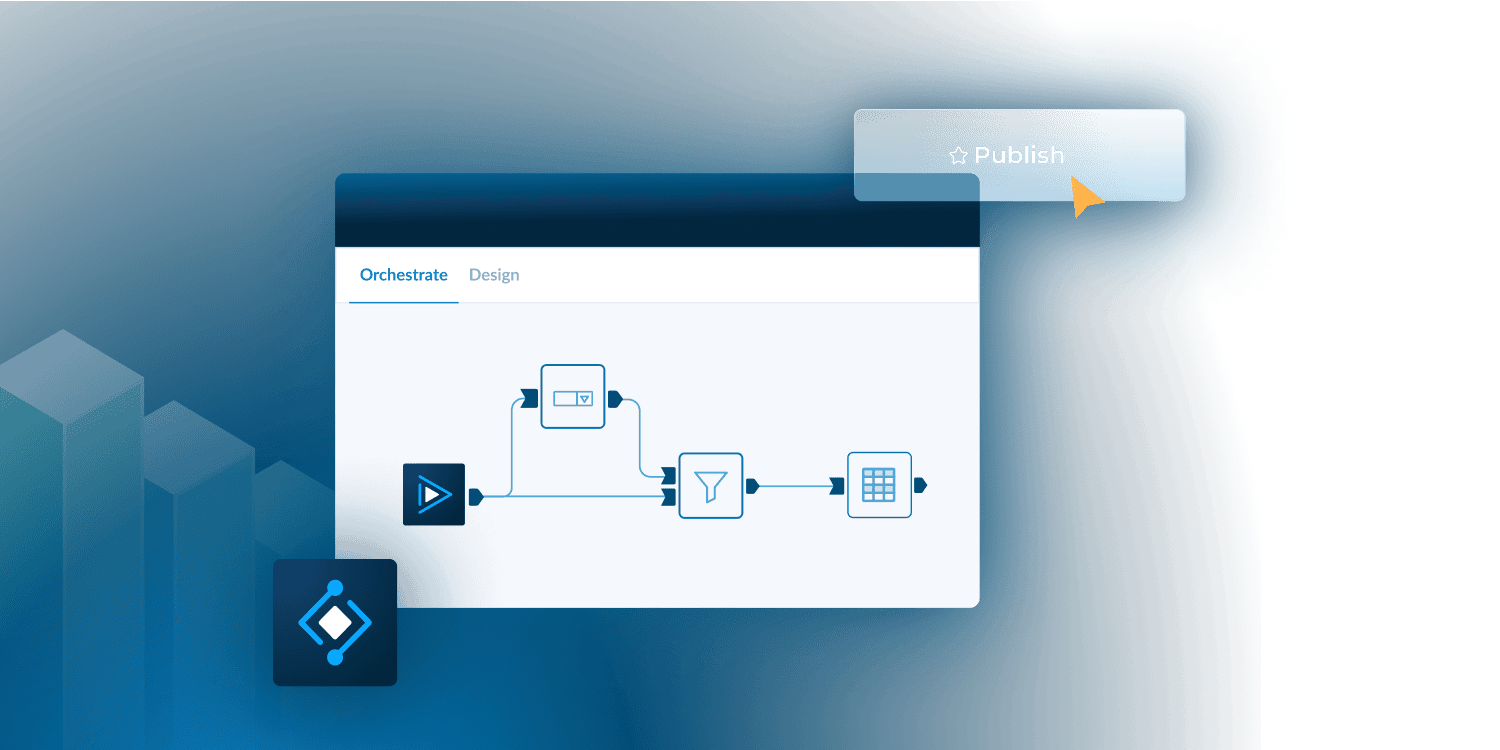This screenshot has height=750, width=1500.
Task: Select the dark play-arrow start node
Action: click(x=433, y=494)
